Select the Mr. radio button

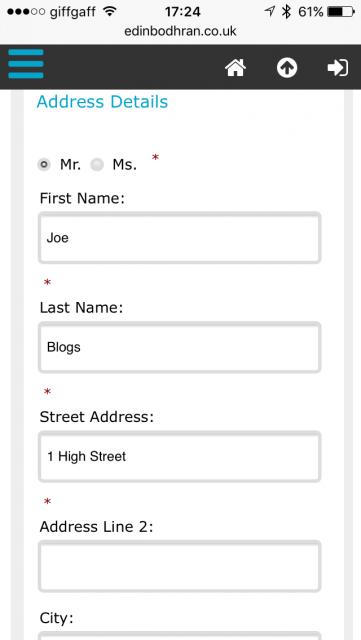pos(44,164)
